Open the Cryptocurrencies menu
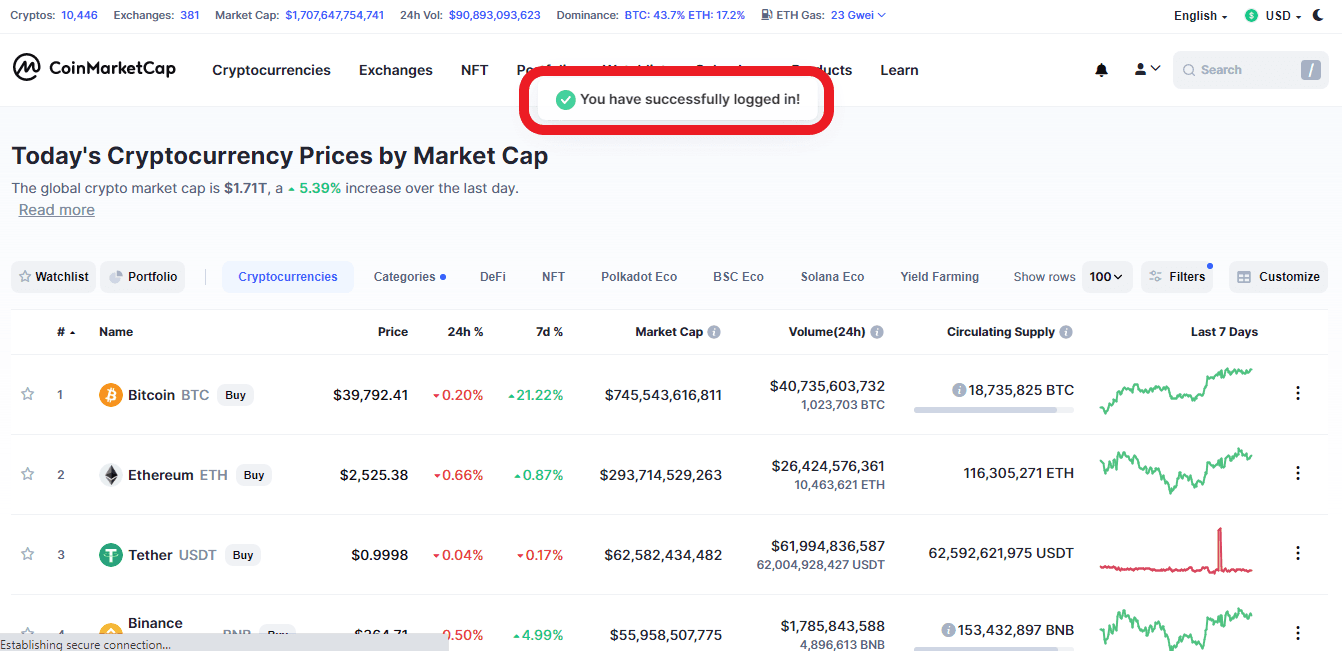 tap(271, 70)
